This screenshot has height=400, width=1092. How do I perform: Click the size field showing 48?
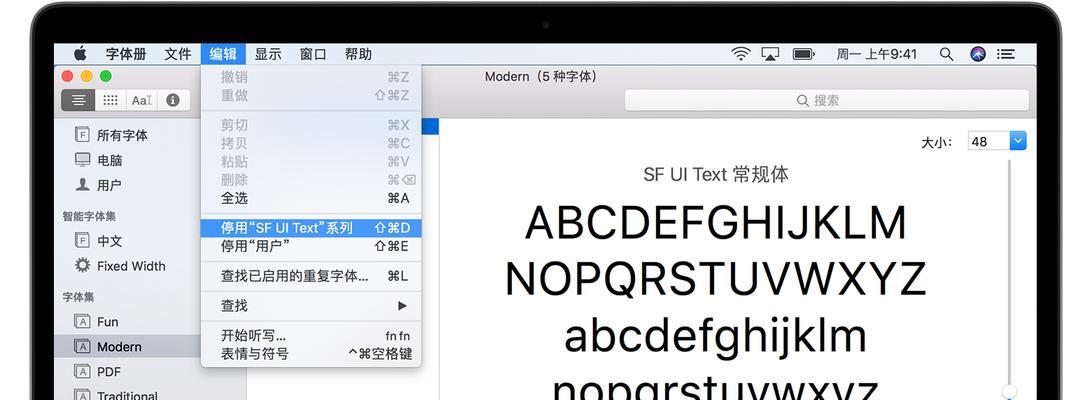(x=989, y=141)
